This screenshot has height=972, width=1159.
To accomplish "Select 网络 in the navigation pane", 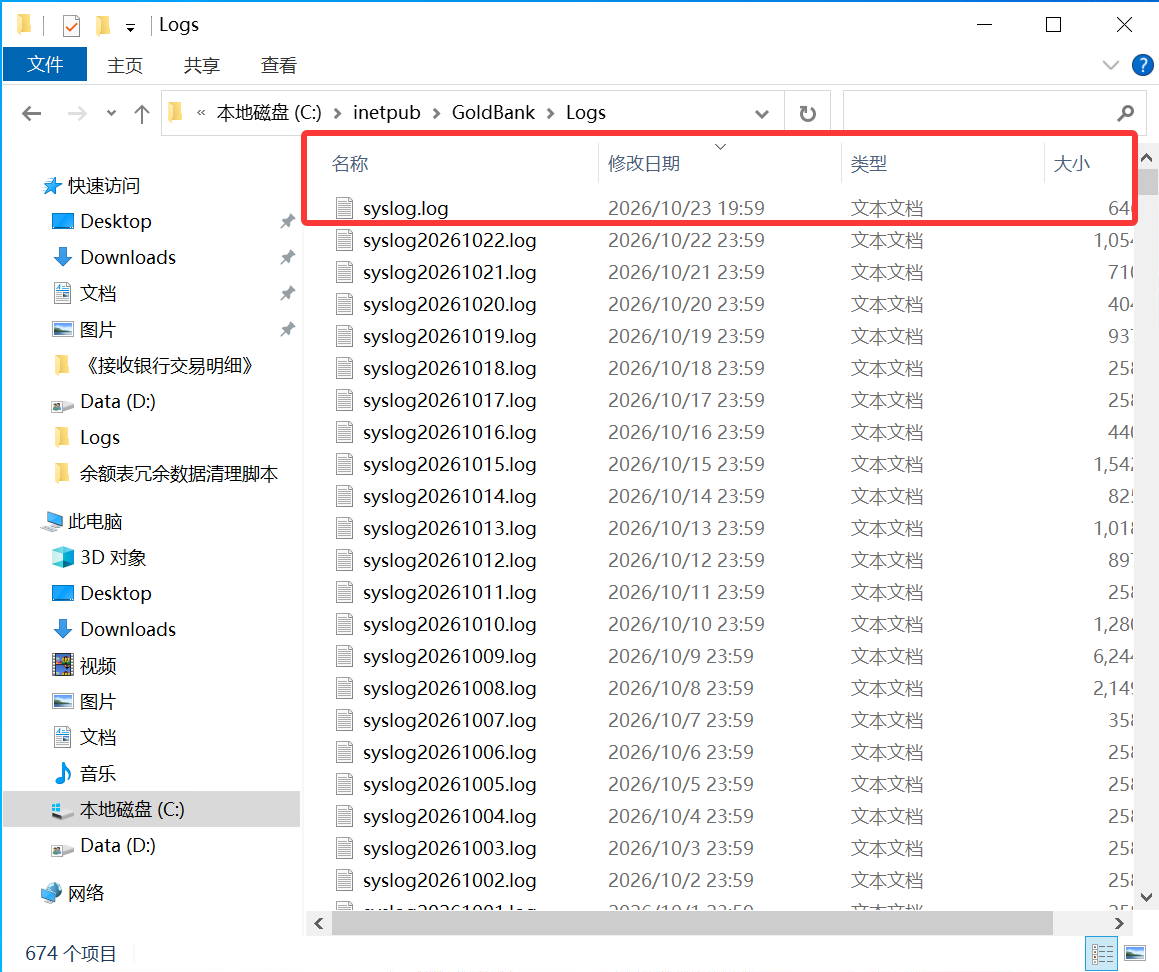I will click(86, 894).
